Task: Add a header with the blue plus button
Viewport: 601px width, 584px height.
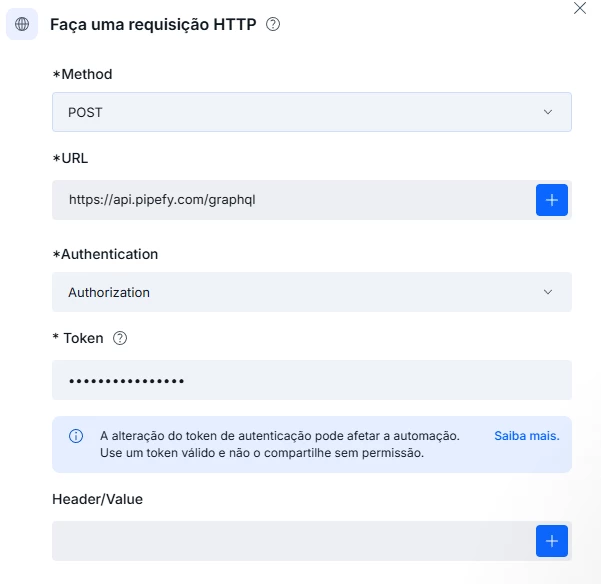Action: click(x=552, y=541)
